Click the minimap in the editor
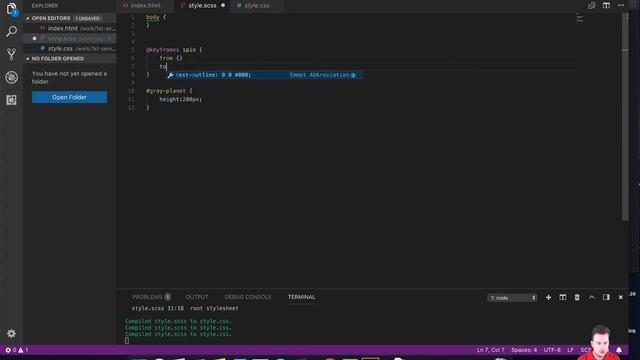This screenshot has height=360, width=640. [580, 18]
